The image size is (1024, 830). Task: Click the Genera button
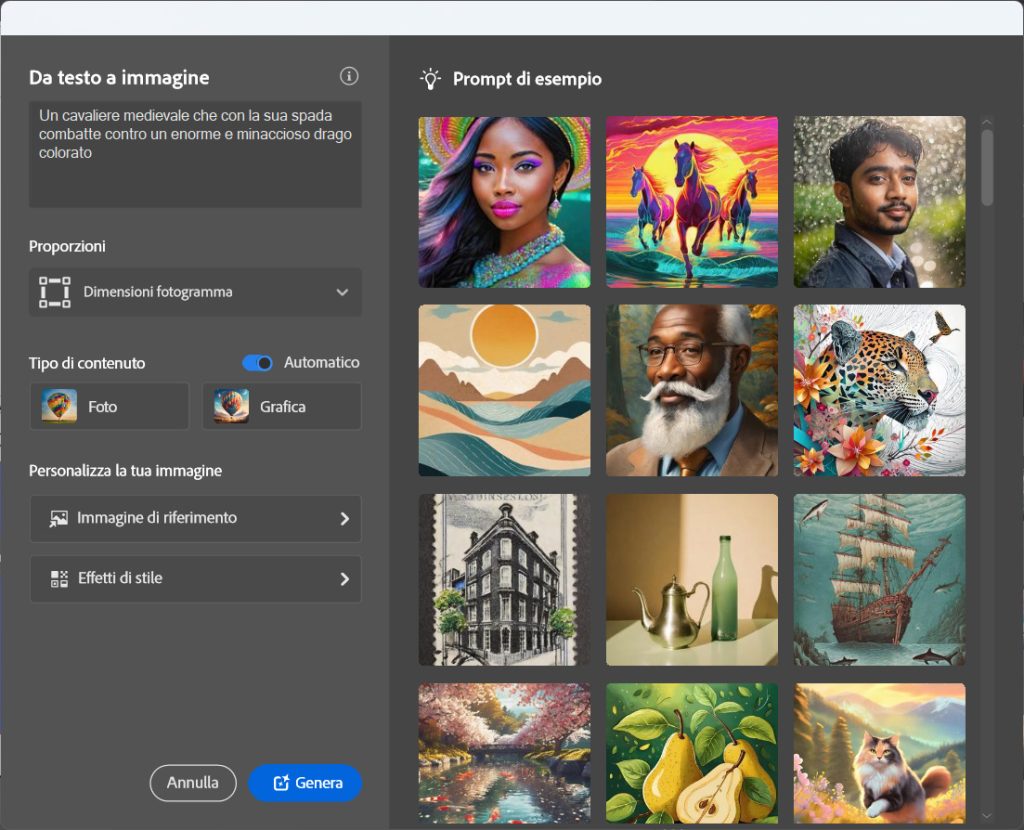(x=305, y=782)
